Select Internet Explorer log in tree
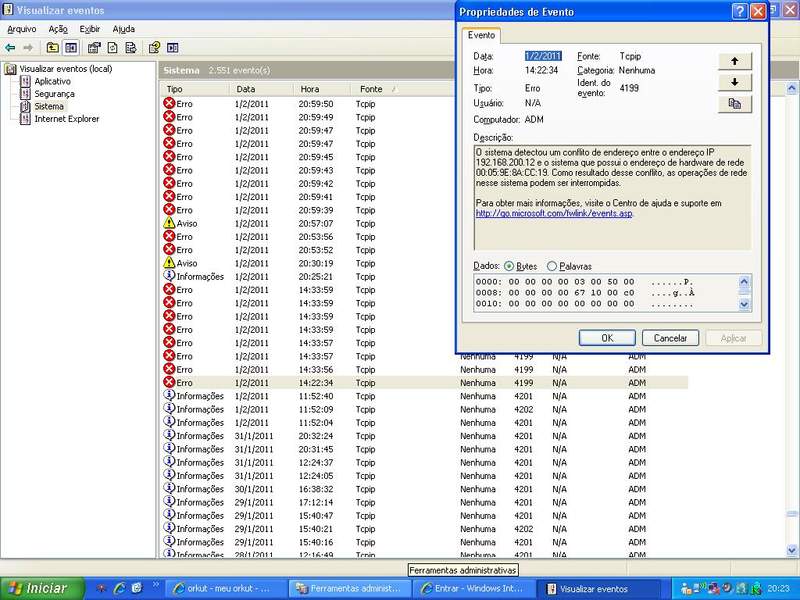 tap(66, 119)
